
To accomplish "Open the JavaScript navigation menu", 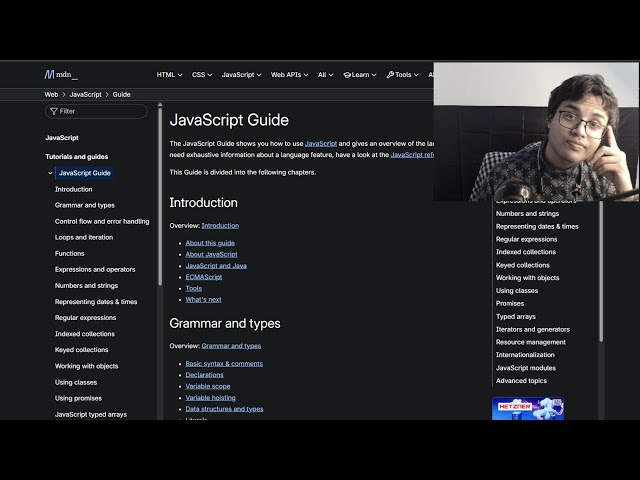I will [241, 75].
